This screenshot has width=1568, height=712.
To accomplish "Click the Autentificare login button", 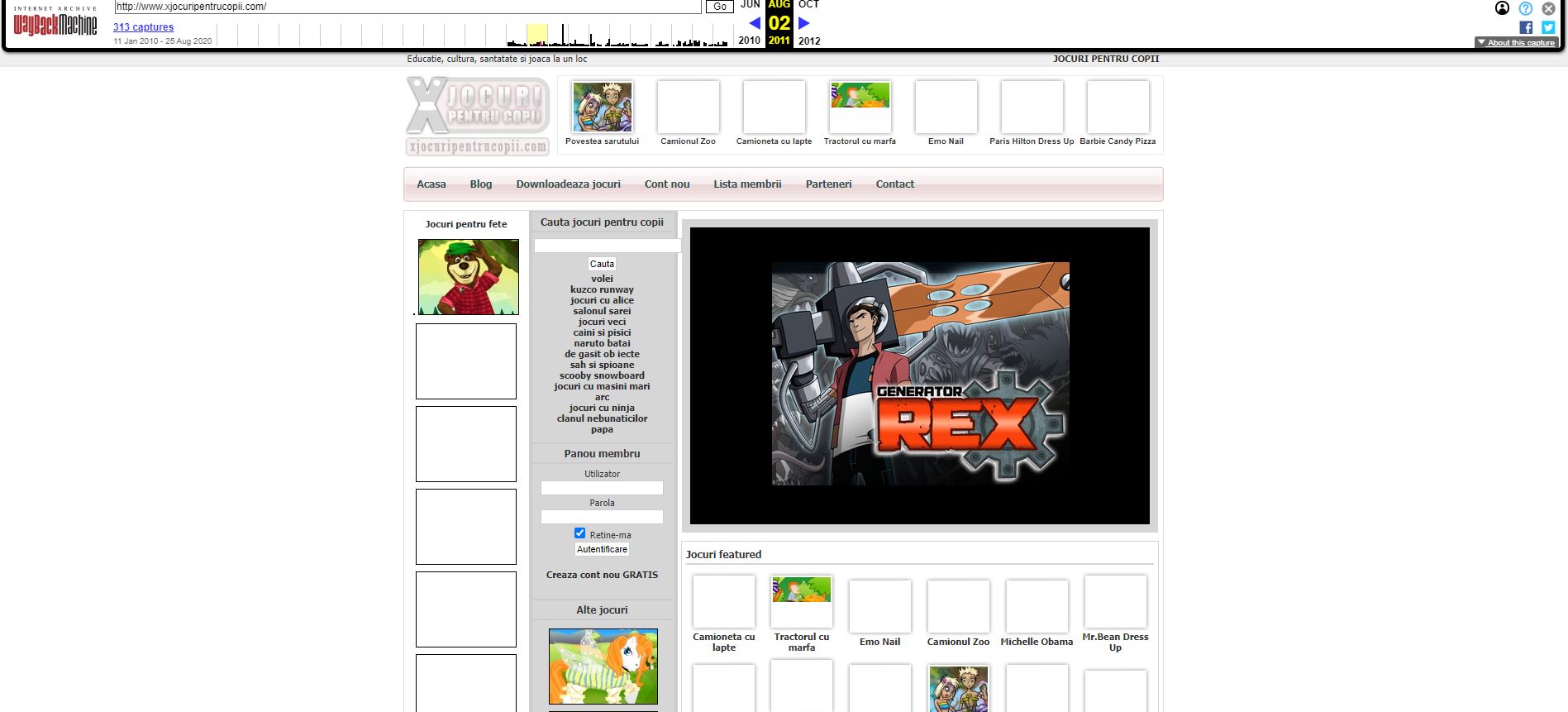I will point(602,549).
